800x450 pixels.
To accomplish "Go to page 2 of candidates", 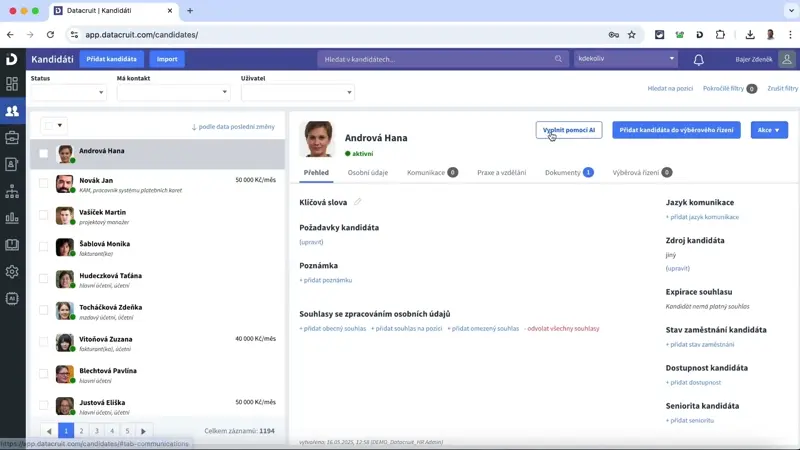I will coord(81,431).
